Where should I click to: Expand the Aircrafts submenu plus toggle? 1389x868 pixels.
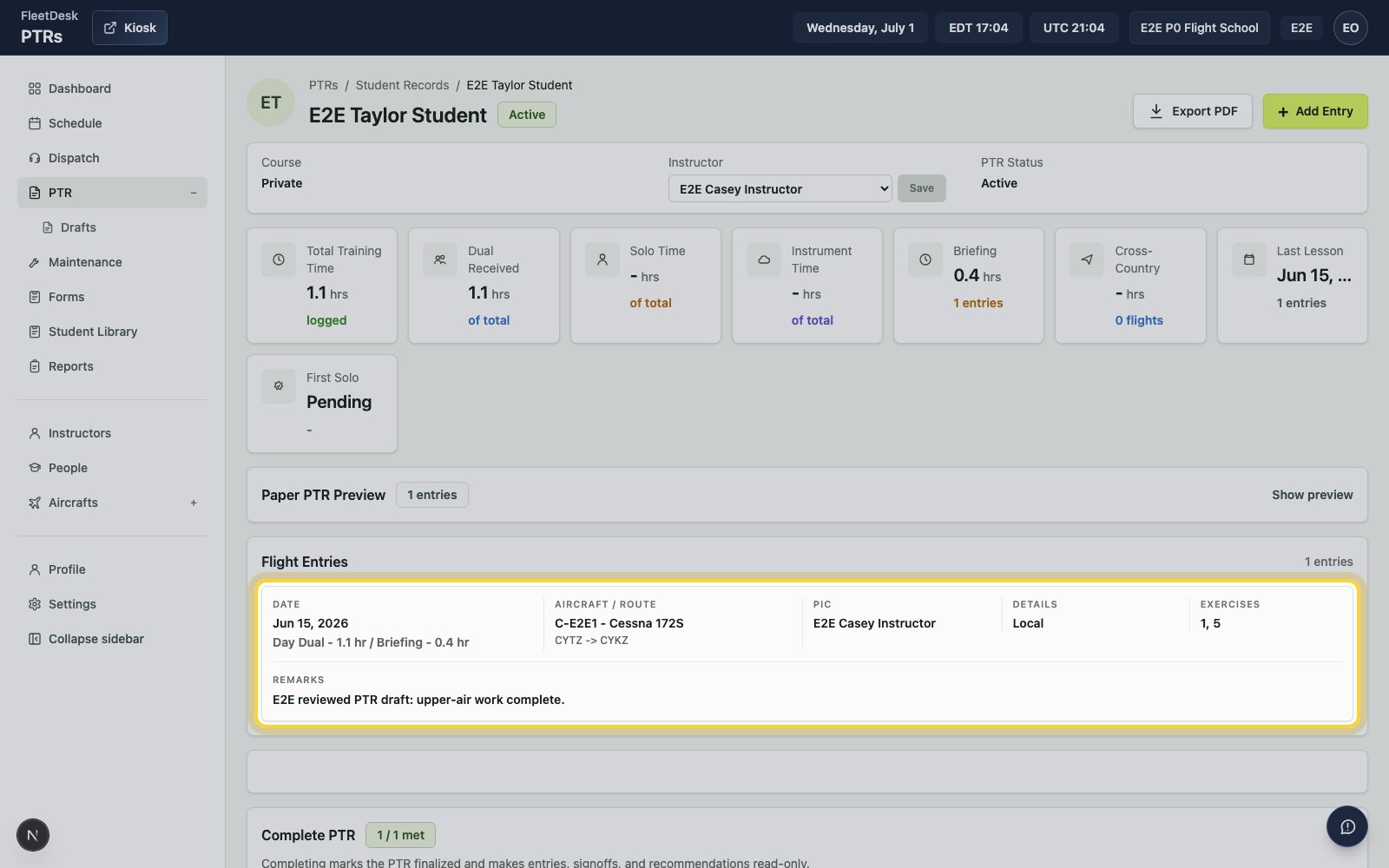pyautogui.click(x=194, y=503)
